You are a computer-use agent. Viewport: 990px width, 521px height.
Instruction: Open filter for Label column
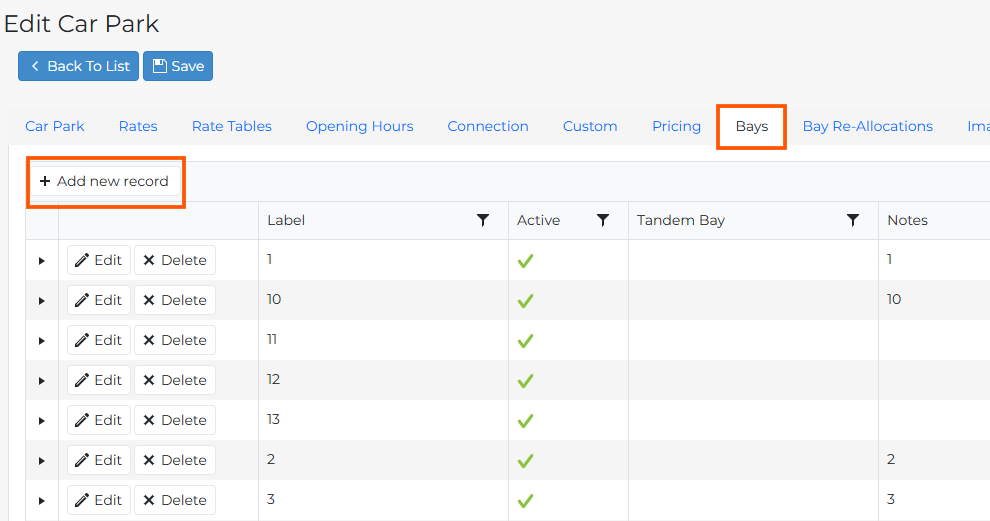(x=483, y=220)
